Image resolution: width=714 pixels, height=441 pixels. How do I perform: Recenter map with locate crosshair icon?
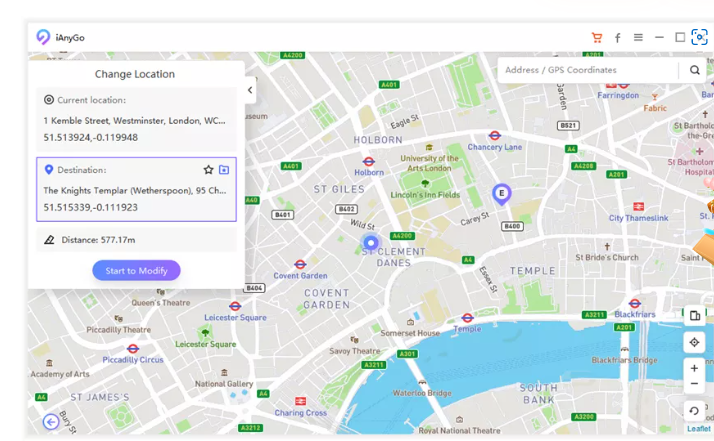pos(694,342)
